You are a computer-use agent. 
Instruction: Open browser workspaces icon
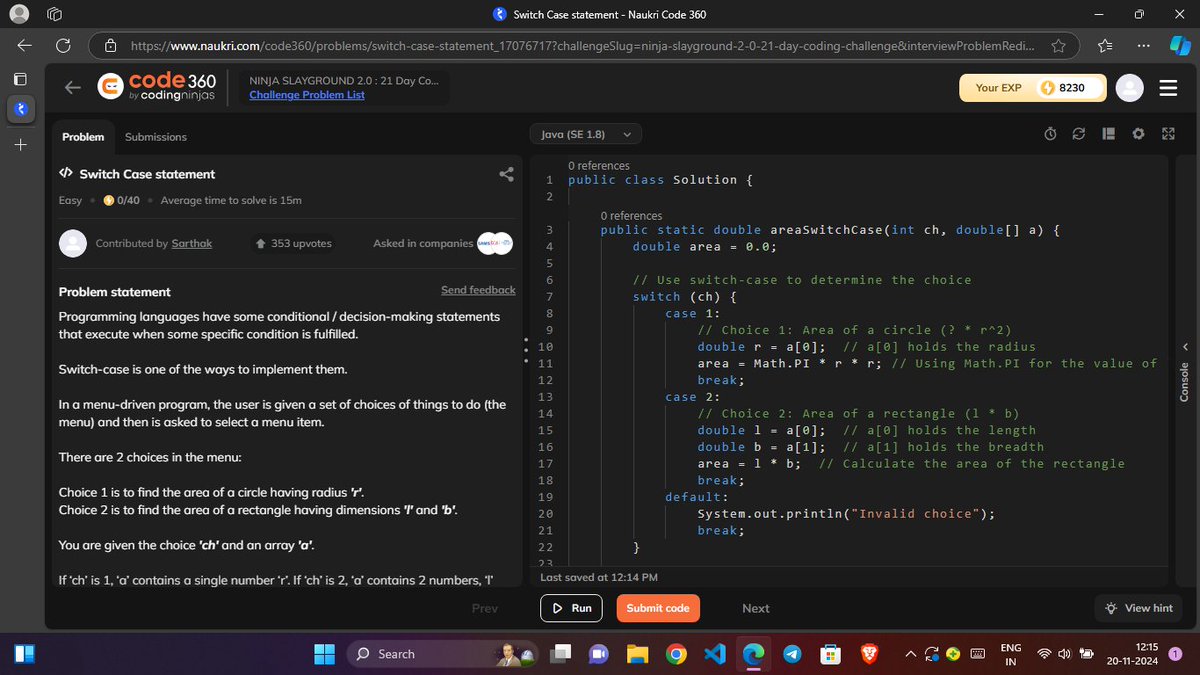pyautogui.click(x=55, y=15)
